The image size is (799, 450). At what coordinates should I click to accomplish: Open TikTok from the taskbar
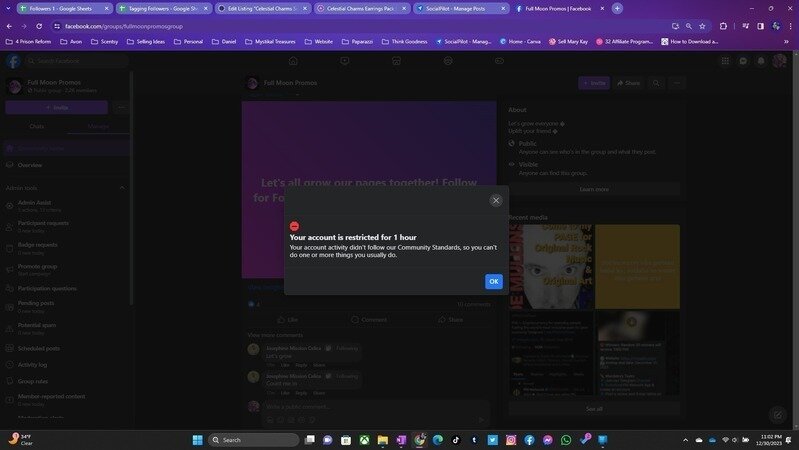pos(456,440)
